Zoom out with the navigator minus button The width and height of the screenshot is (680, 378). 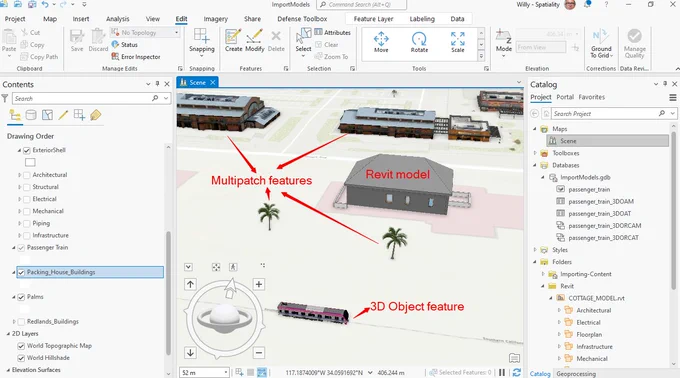tap(259, 353)
